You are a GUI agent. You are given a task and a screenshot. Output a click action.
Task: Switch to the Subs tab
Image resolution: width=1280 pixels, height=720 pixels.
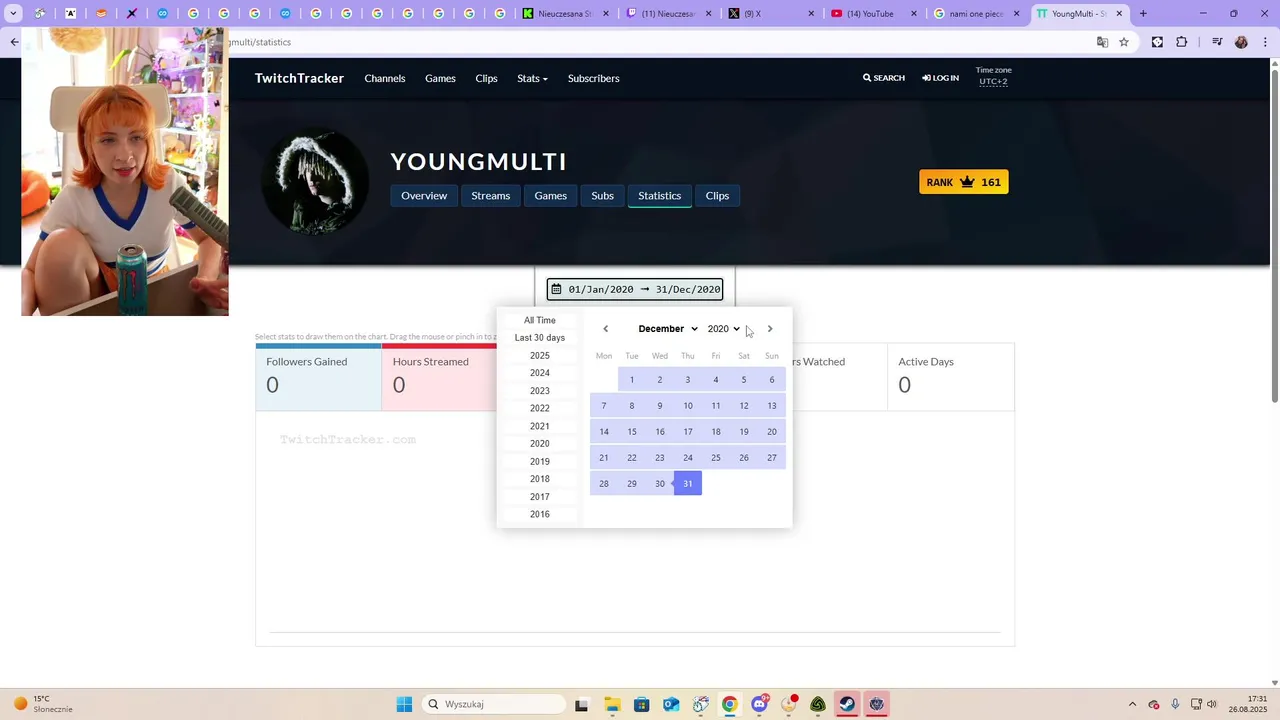click(602, 195)
